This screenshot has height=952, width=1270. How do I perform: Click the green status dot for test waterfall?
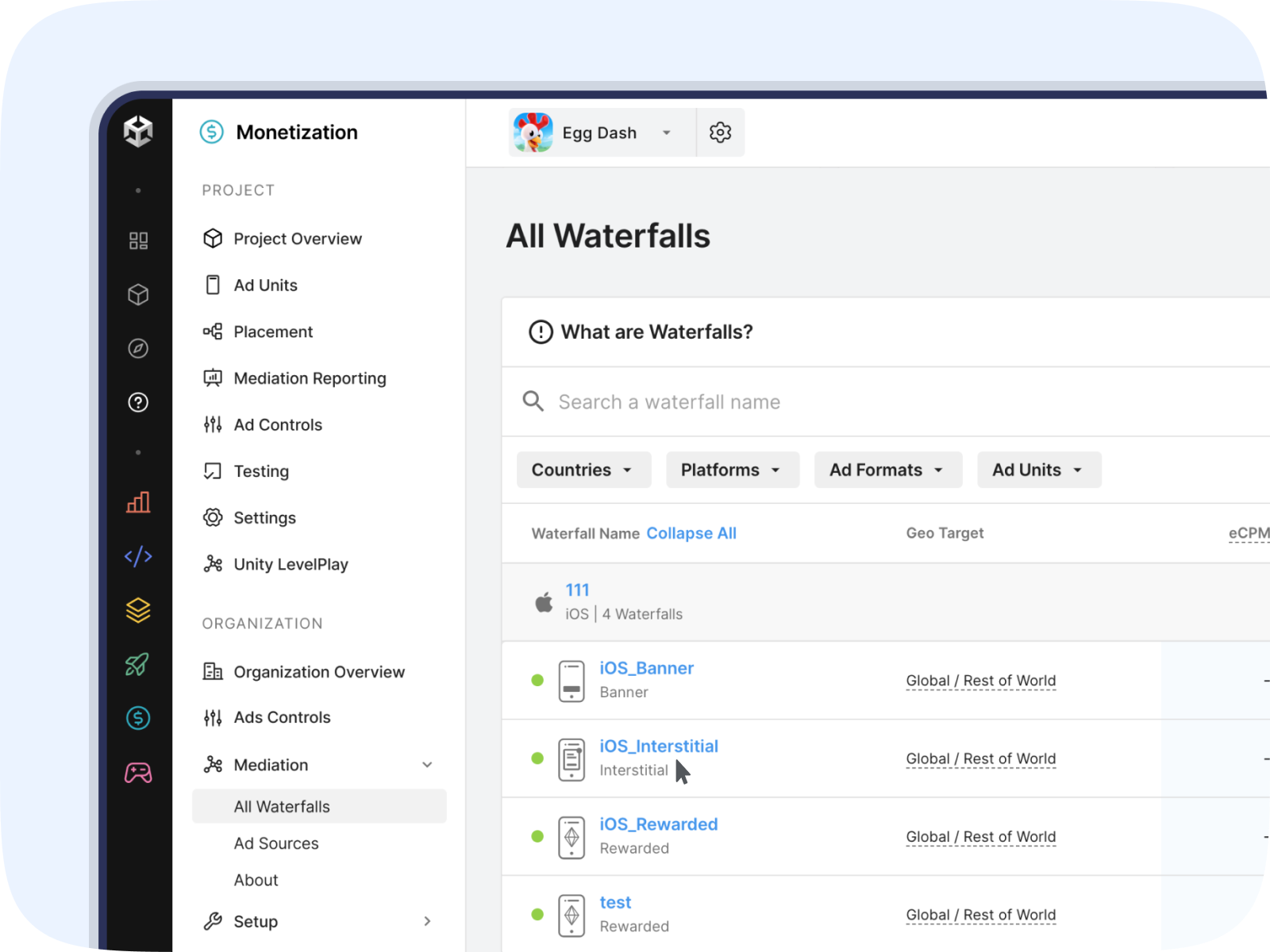537,914
